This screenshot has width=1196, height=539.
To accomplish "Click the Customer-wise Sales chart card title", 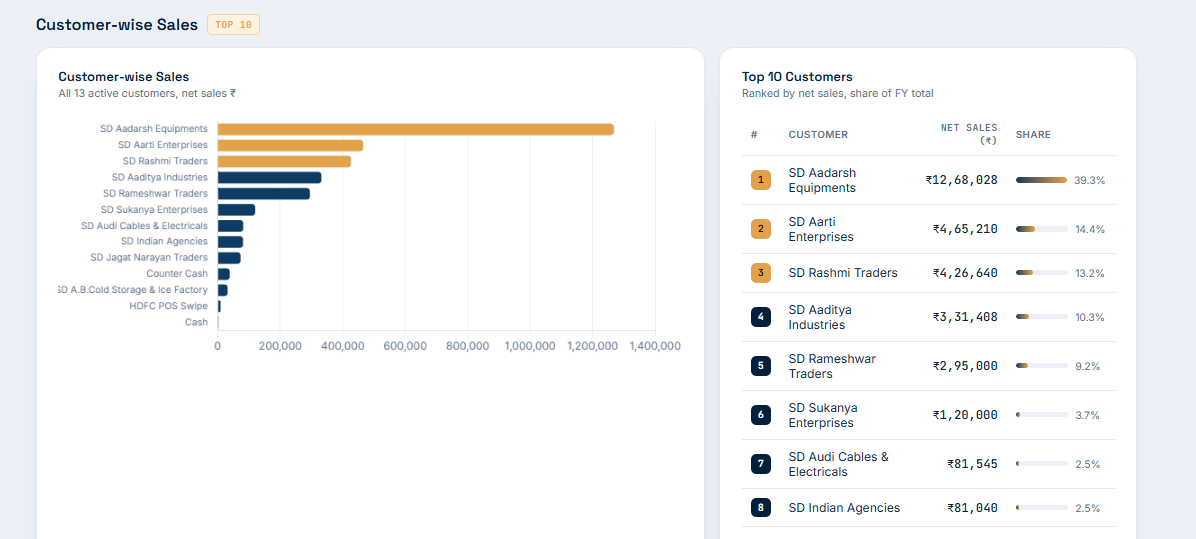I will [124, 77].
